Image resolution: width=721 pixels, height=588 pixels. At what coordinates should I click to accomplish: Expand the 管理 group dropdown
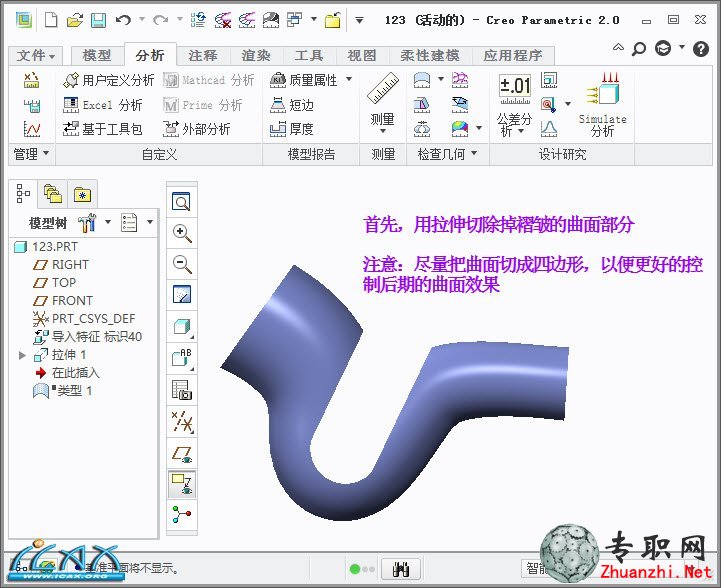(x=31, y=154)
